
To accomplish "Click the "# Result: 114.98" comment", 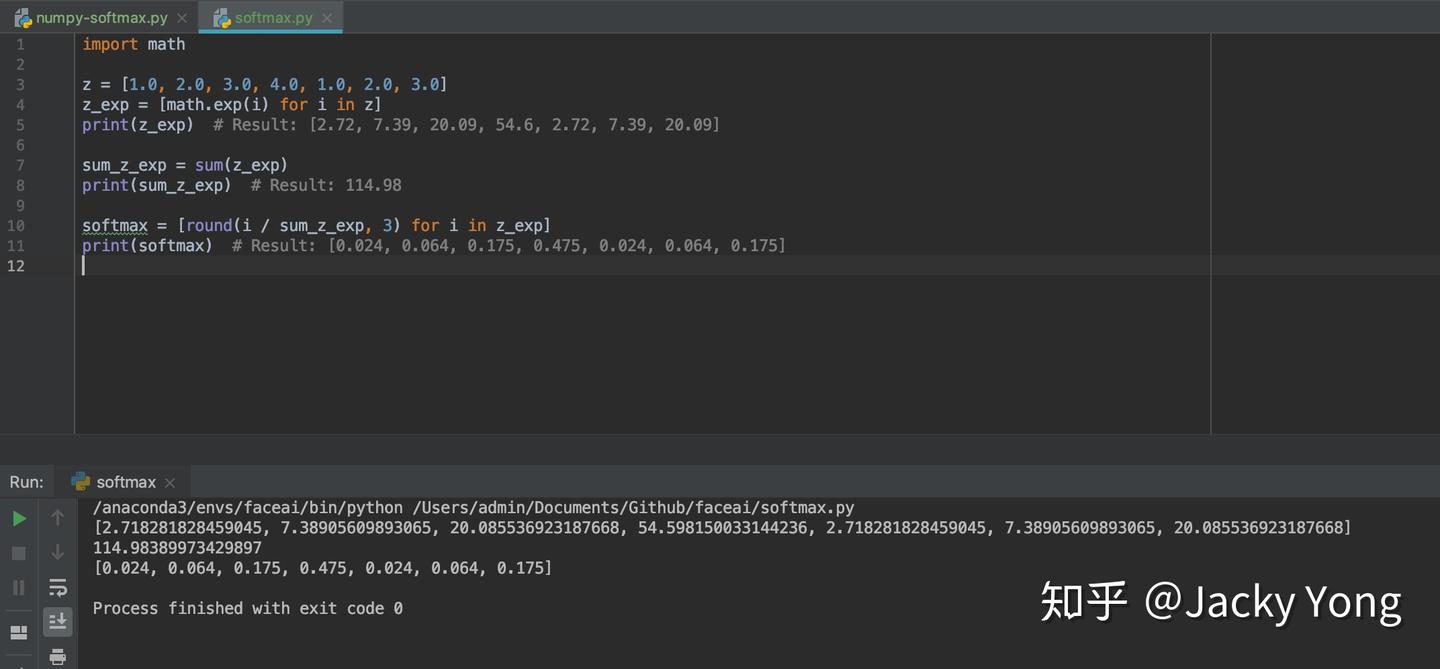I will (x=326, y=185).
